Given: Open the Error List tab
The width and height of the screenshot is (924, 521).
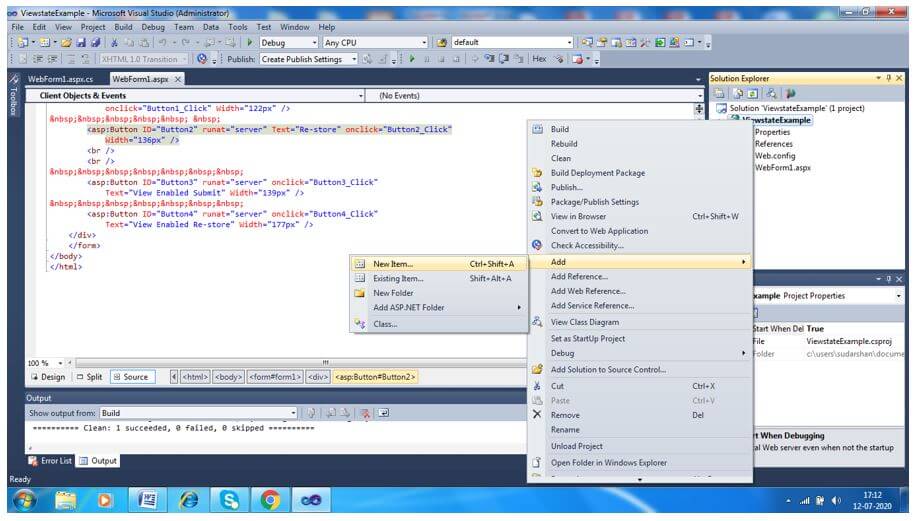Looking at the screenshot, I should (x=49, y=461).
